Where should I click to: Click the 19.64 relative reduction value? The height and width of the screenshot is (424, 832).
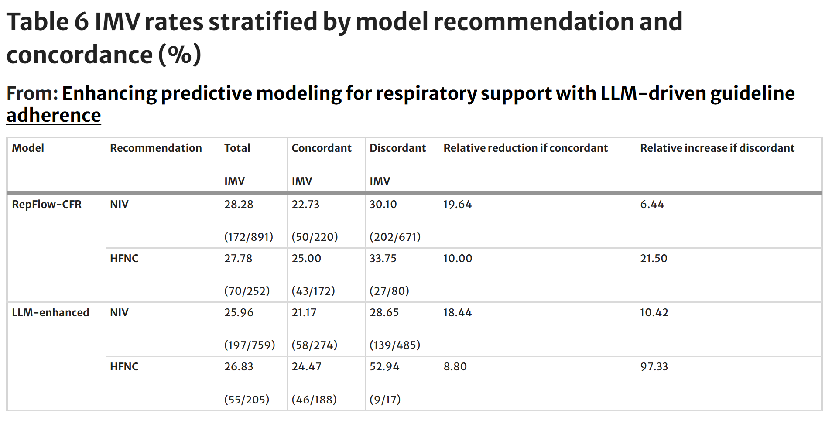458,204
